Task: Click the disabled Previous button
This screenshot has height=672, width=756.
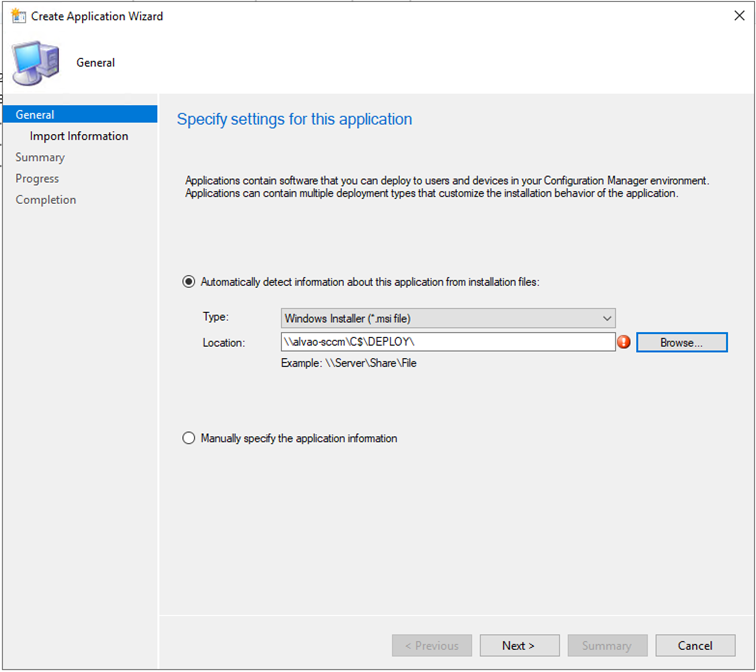Action: [x=432, y=645]
